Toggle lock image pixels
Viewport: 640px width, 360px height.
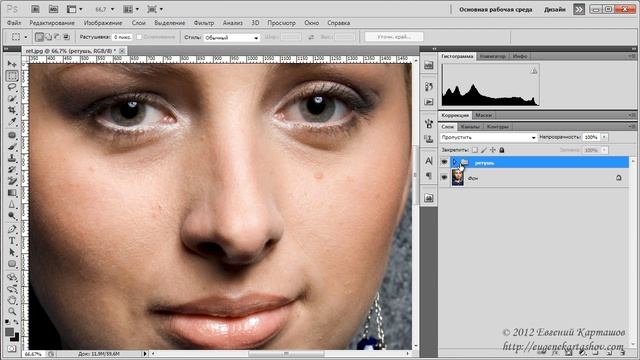484,150
